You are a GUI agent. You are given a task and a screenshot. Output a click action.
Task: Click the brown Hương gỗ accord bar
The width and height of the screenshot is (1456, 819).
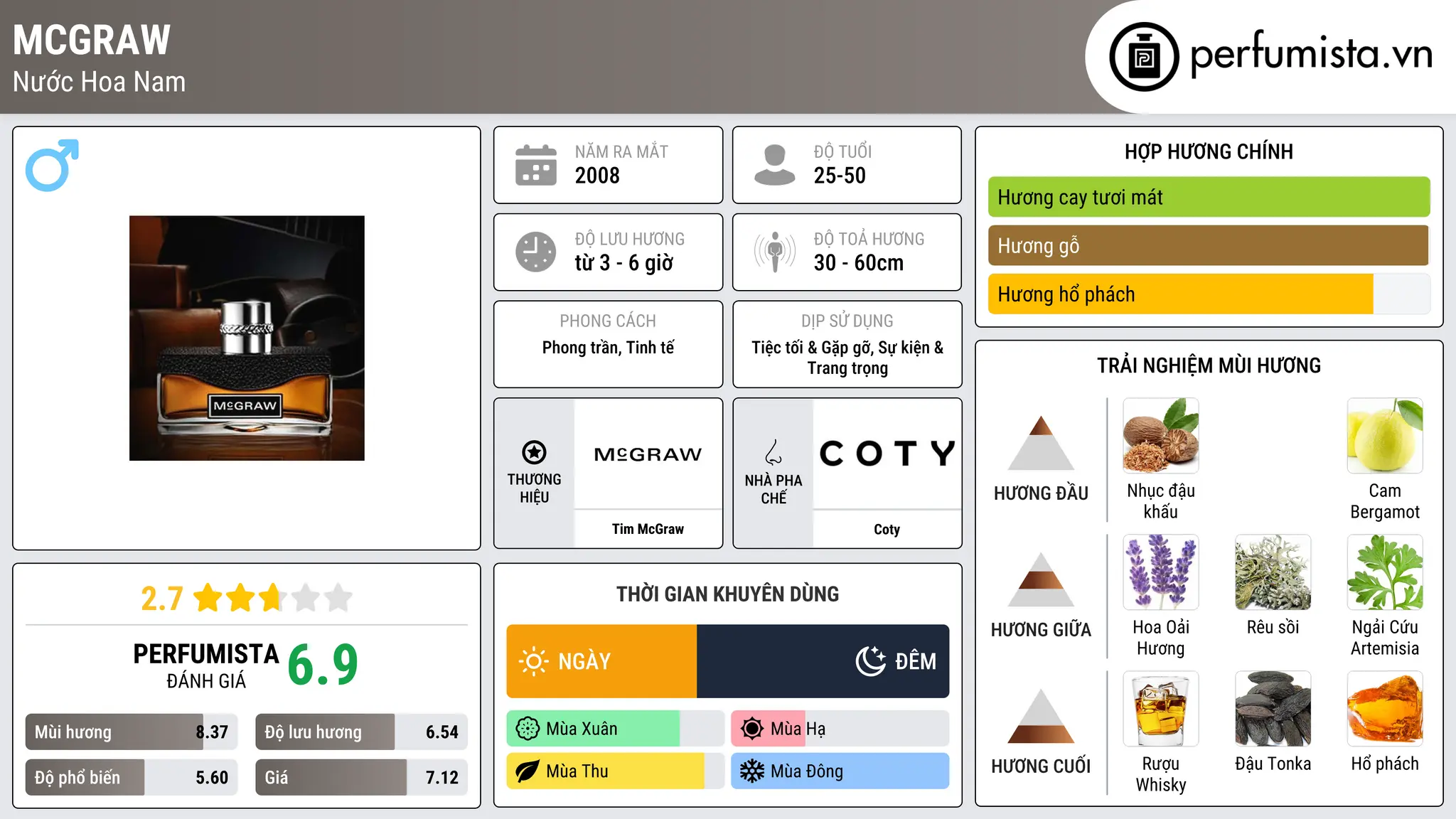1209,245
